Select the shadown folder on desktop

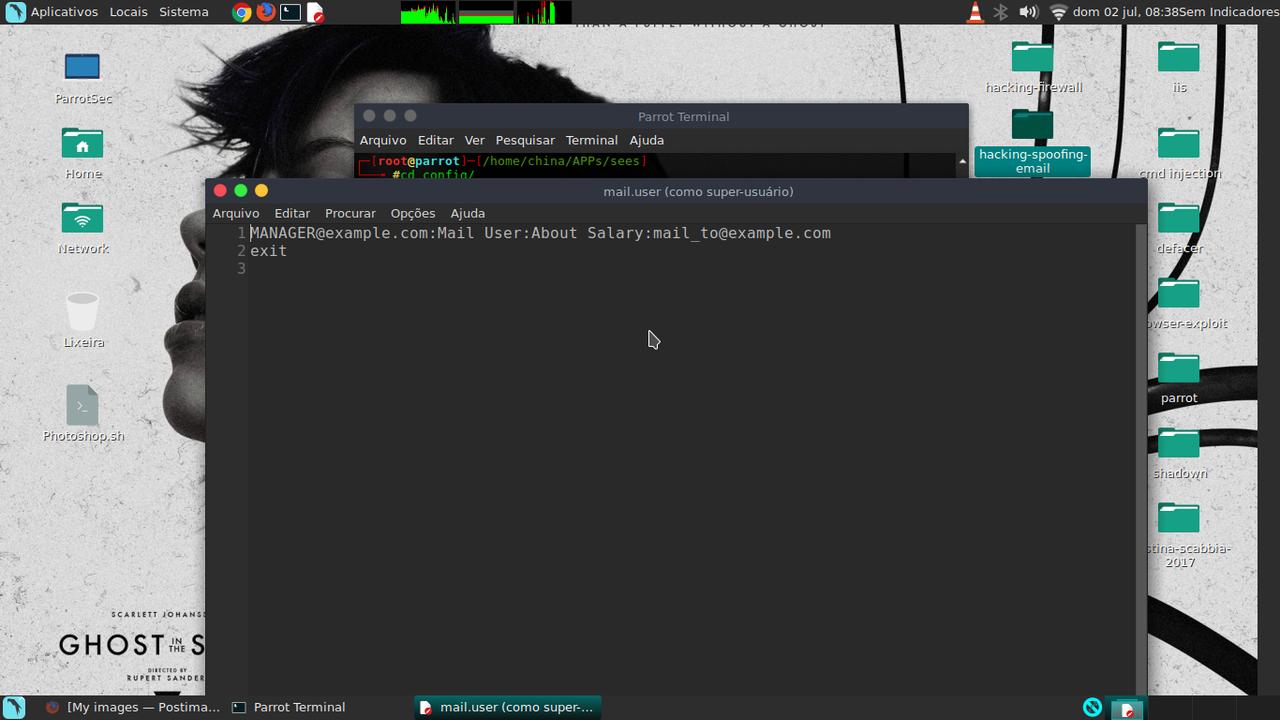pos(1179,452)
